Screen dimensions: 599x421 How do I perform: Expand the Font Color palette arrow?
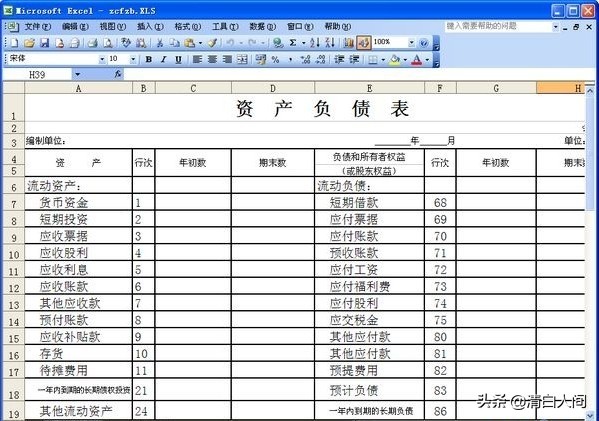click(x=427, y=60)
